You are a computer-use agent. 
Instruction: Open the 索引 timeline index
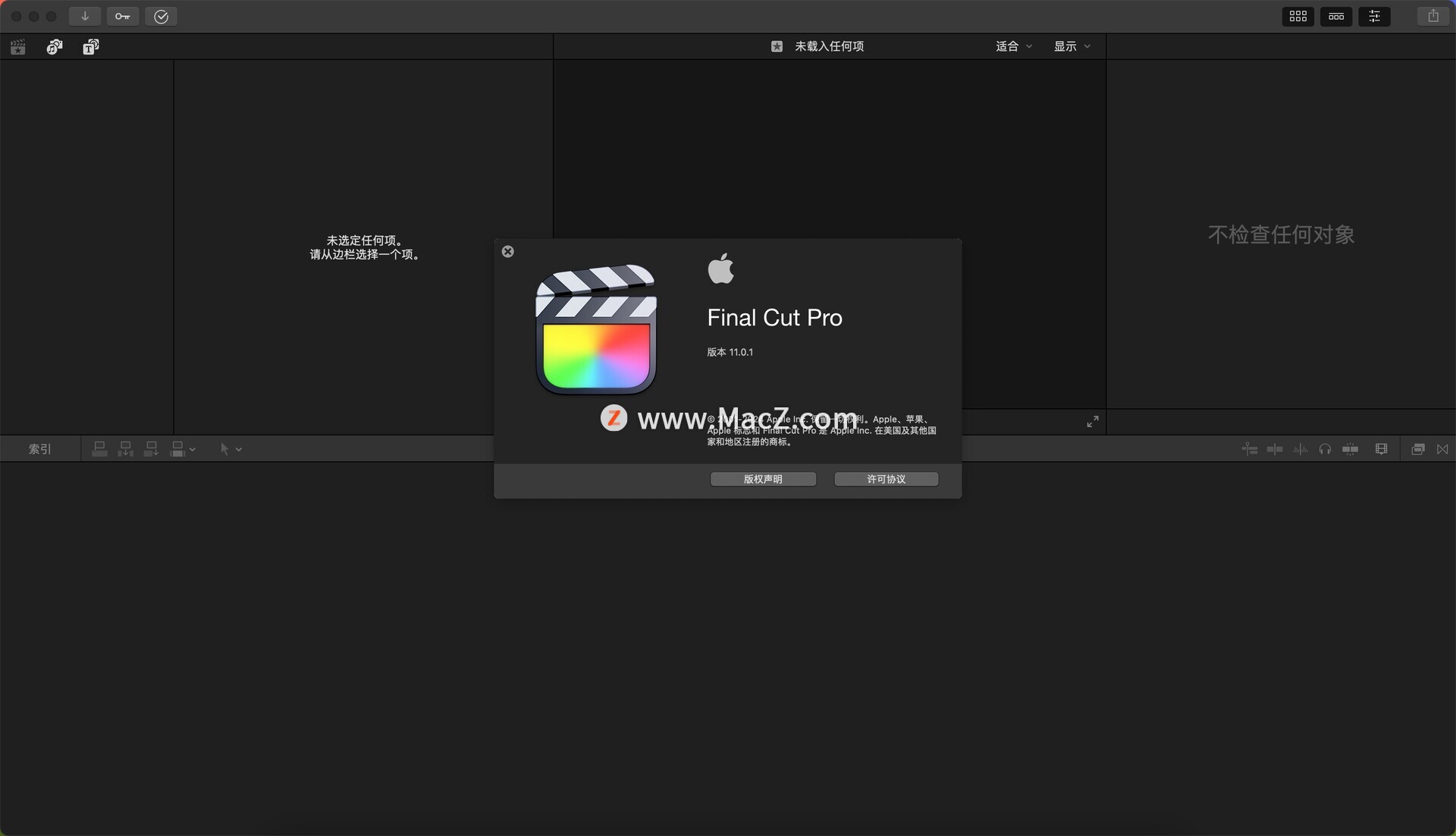pyautogui.click(x=39, y=449)
